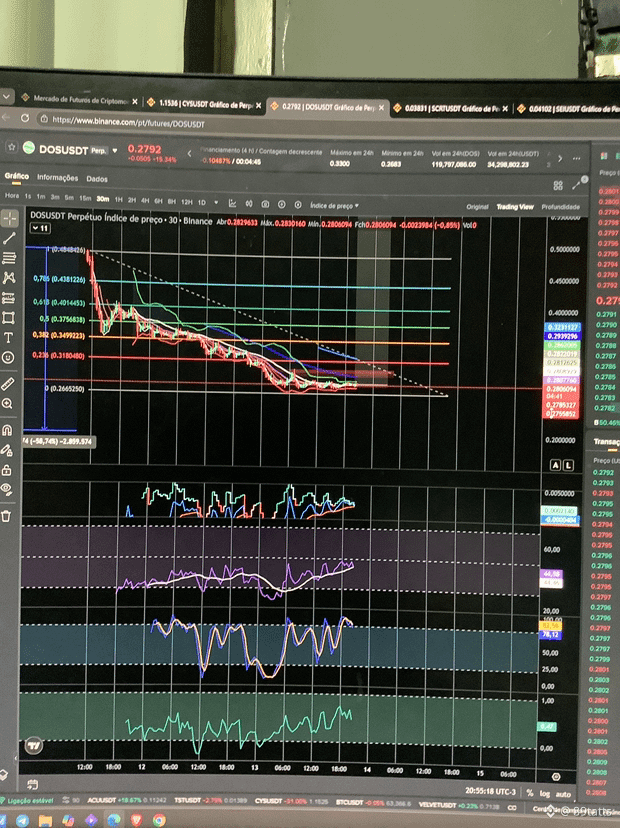Expand the collapsed indicator legend showing 11

pos(40,228)
